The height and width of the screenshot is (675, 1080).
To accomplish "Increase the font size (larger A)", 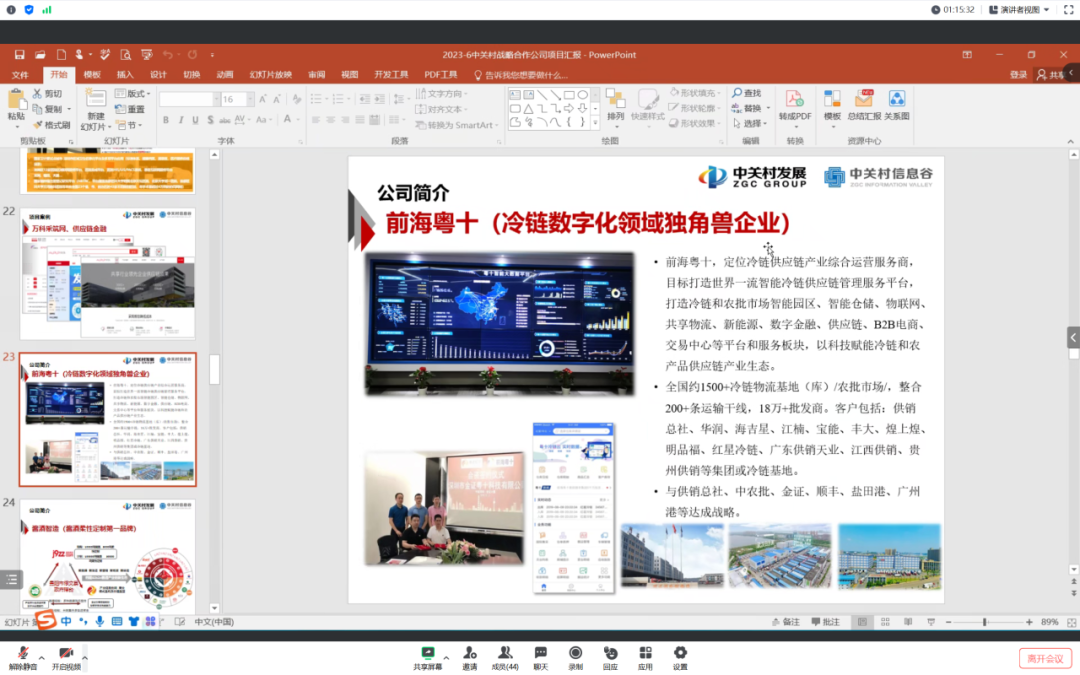I will point(263,99).
